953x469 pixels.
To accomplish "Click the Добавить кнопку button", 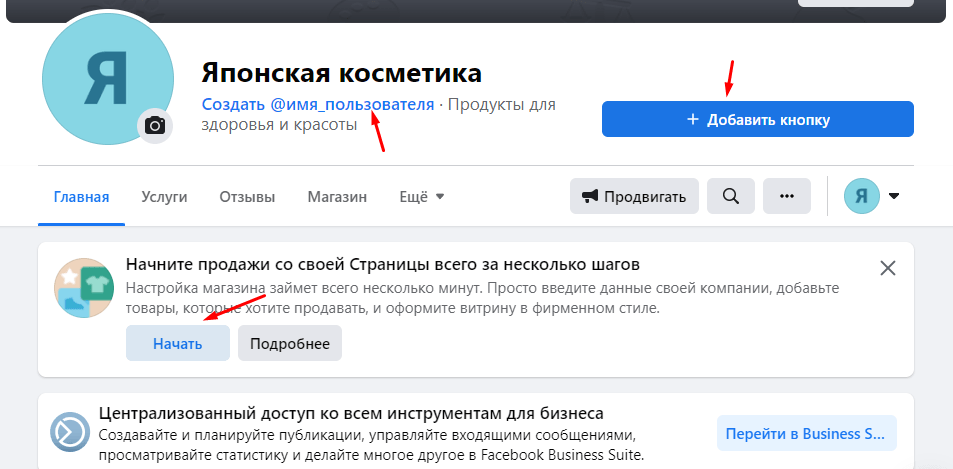I will click(758, 119).
